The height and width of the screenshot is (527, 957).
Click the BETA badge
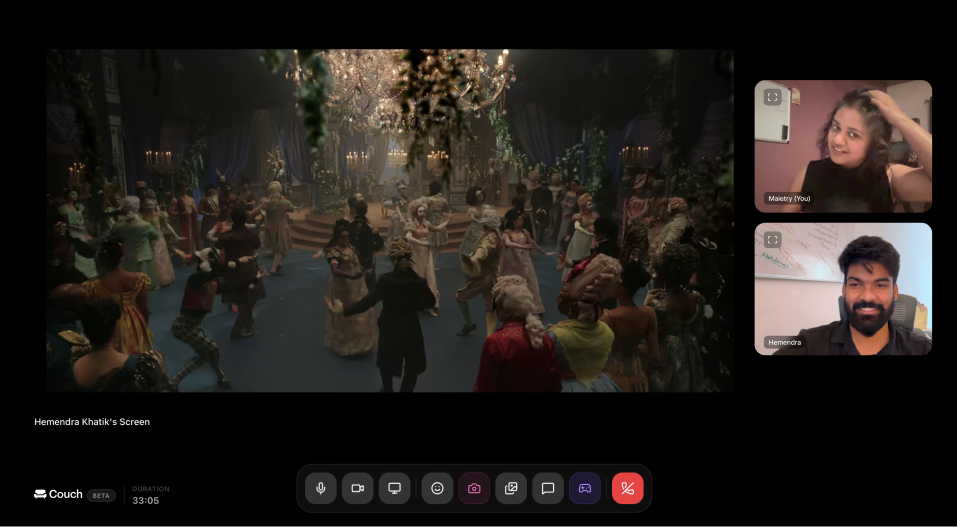pos(101,495)
